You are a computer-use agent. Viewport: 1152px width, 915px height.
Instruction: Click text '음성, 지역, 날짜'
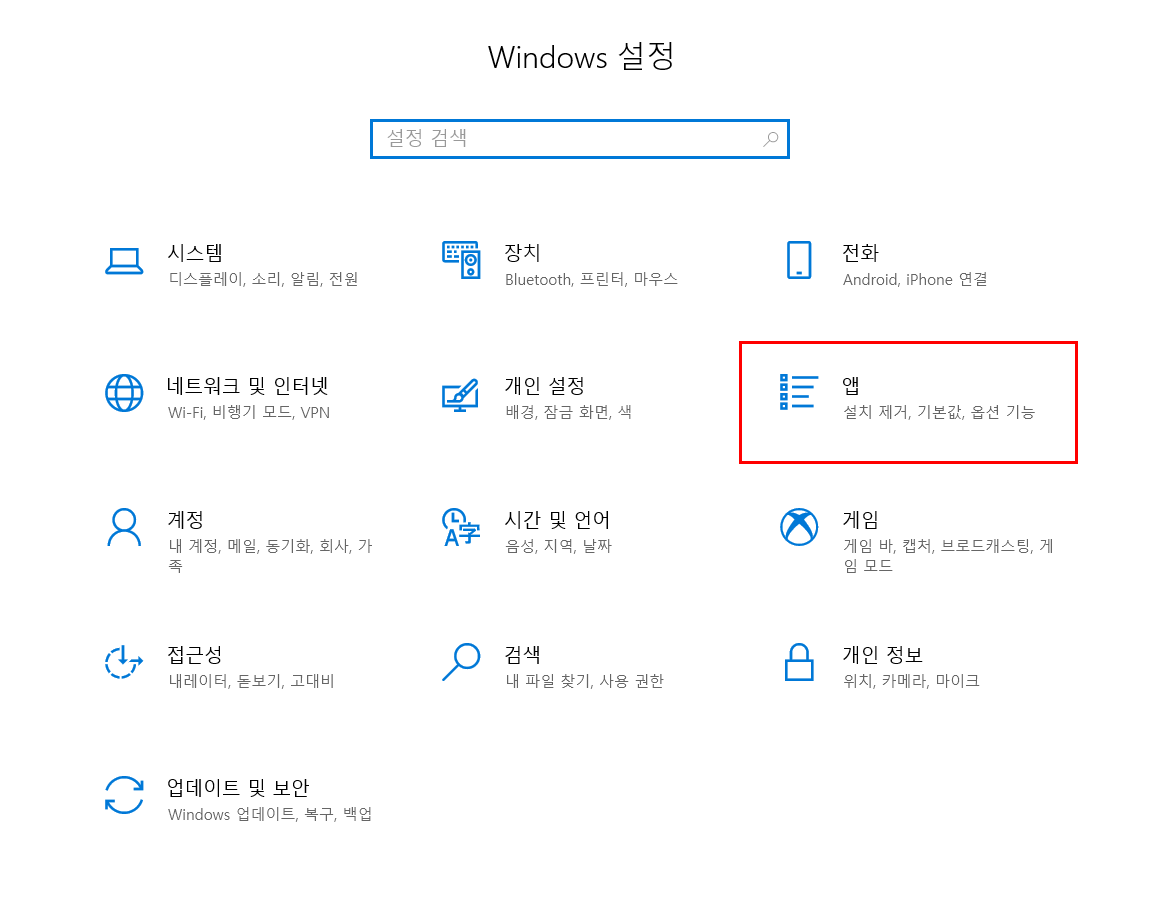click(558, 546)
